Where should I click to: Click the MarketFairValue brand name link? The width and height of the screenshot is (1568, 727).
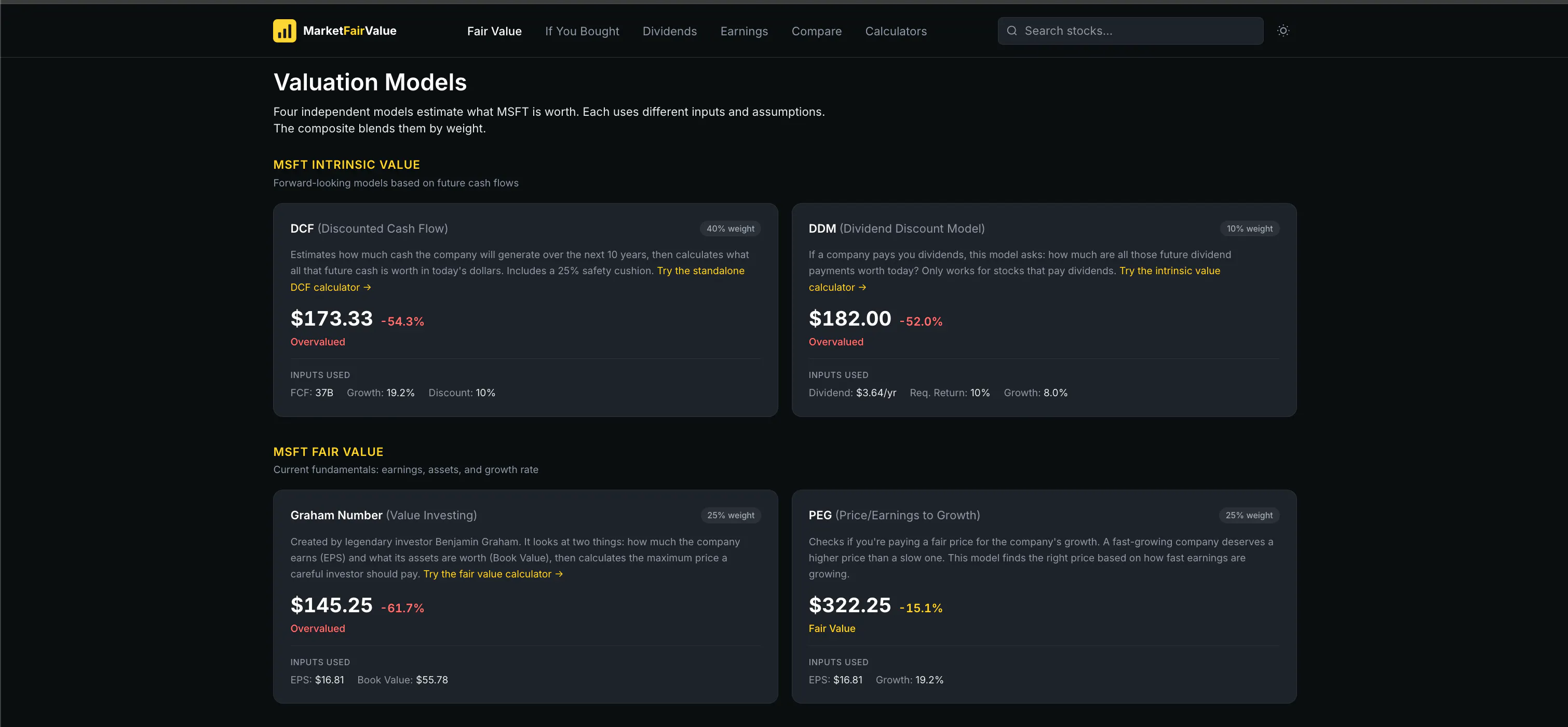coord(349,31)
